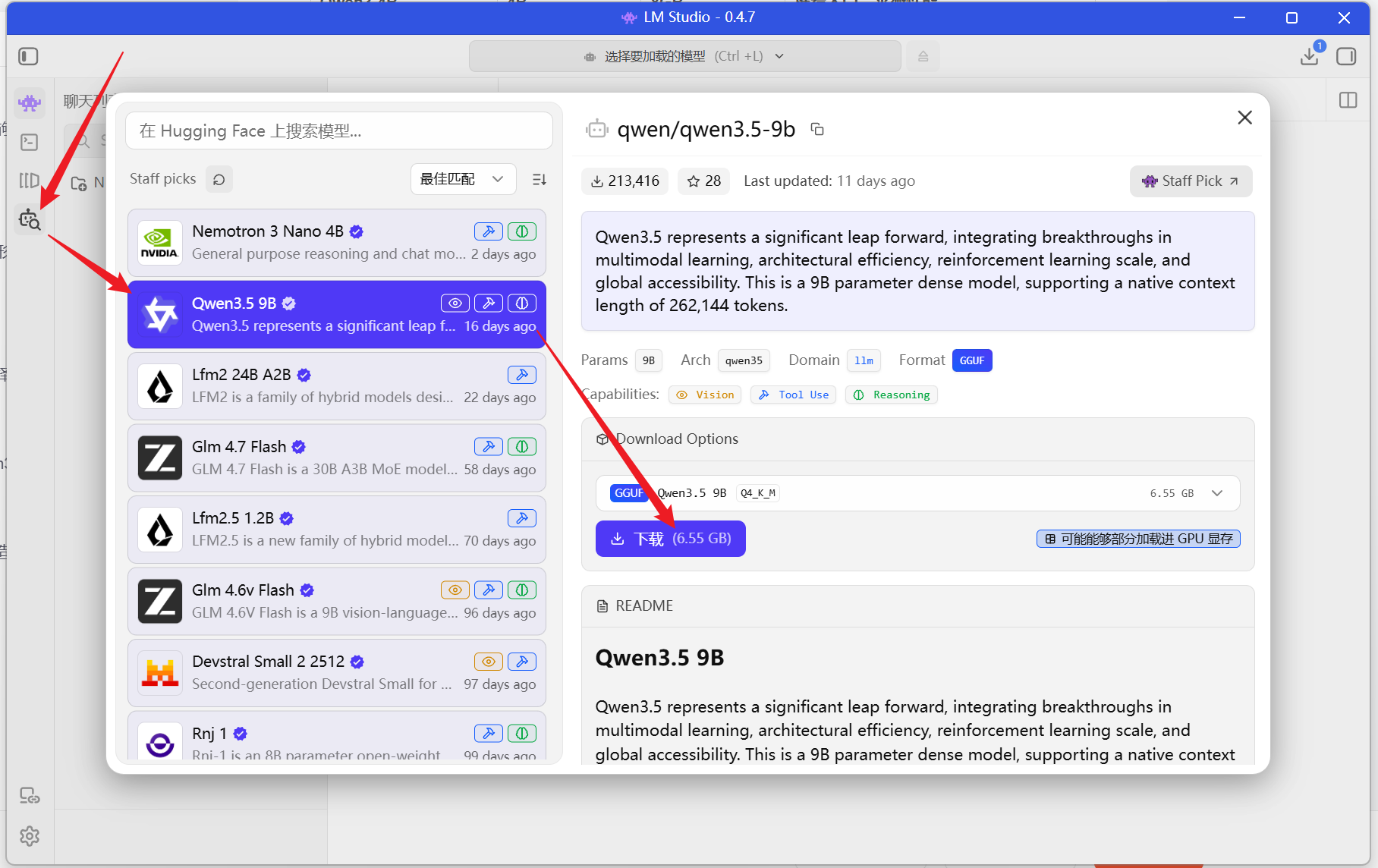Select the Devstral Small 2 2512 model
Image resolution: width=1378 pixels, height=868 pixels.
(x=337, y=673)
